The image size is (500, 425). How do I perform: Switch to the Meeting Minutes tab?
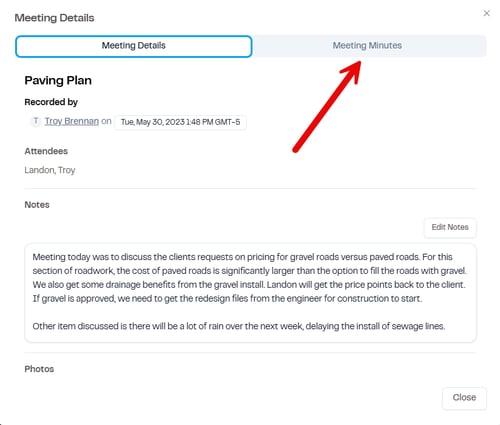[367, 46]
